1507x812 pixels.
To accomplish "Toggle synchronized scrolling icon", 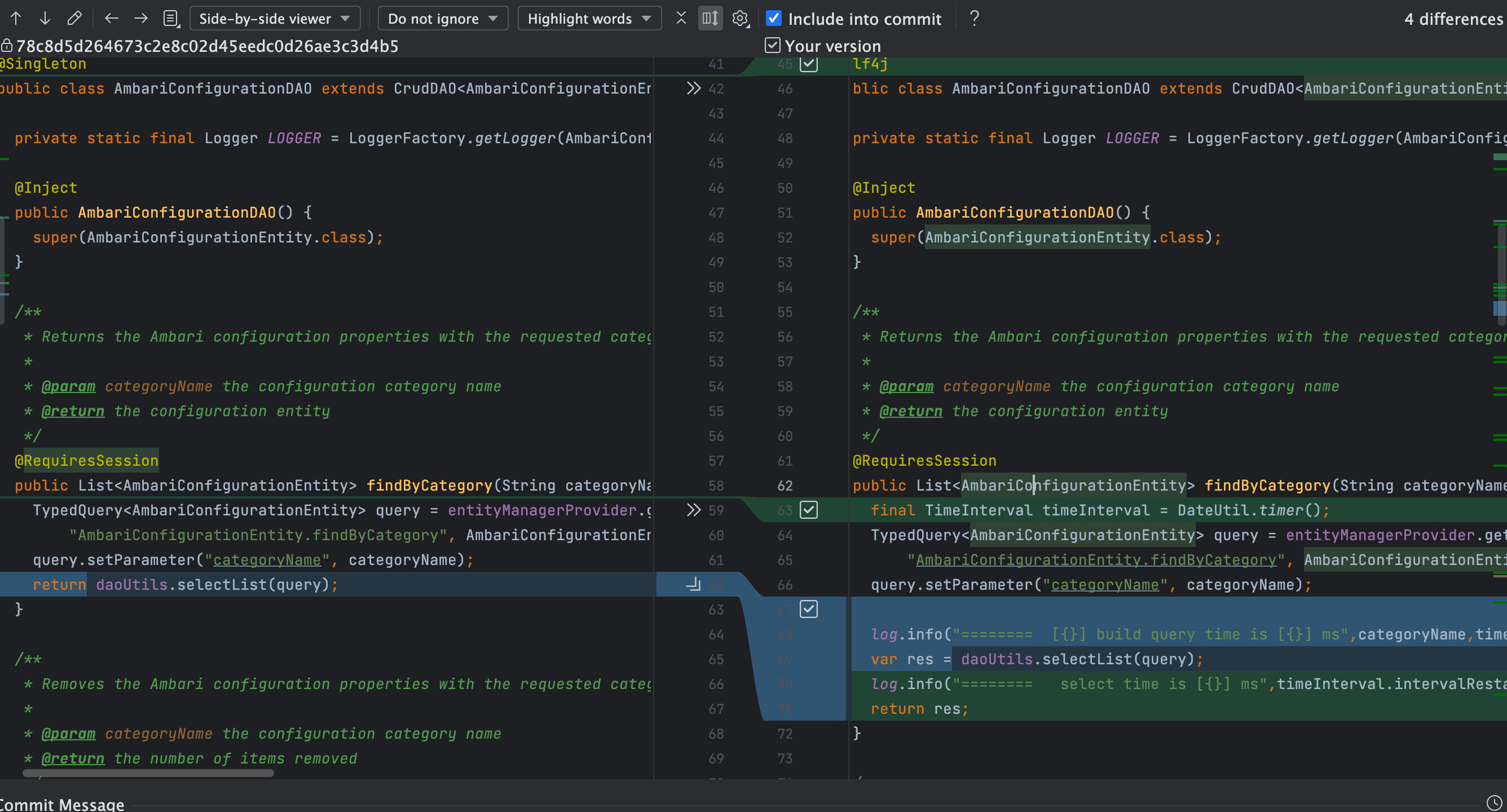I will [x=710, y=18].
